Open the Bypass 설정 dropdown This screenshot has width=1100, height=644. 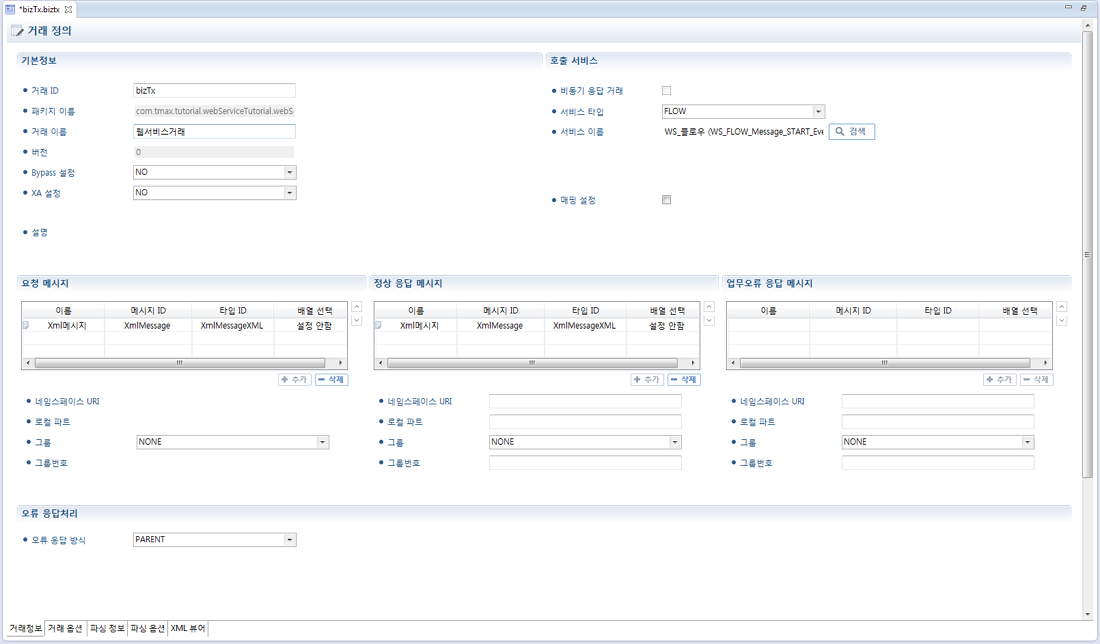pos(289,172)
